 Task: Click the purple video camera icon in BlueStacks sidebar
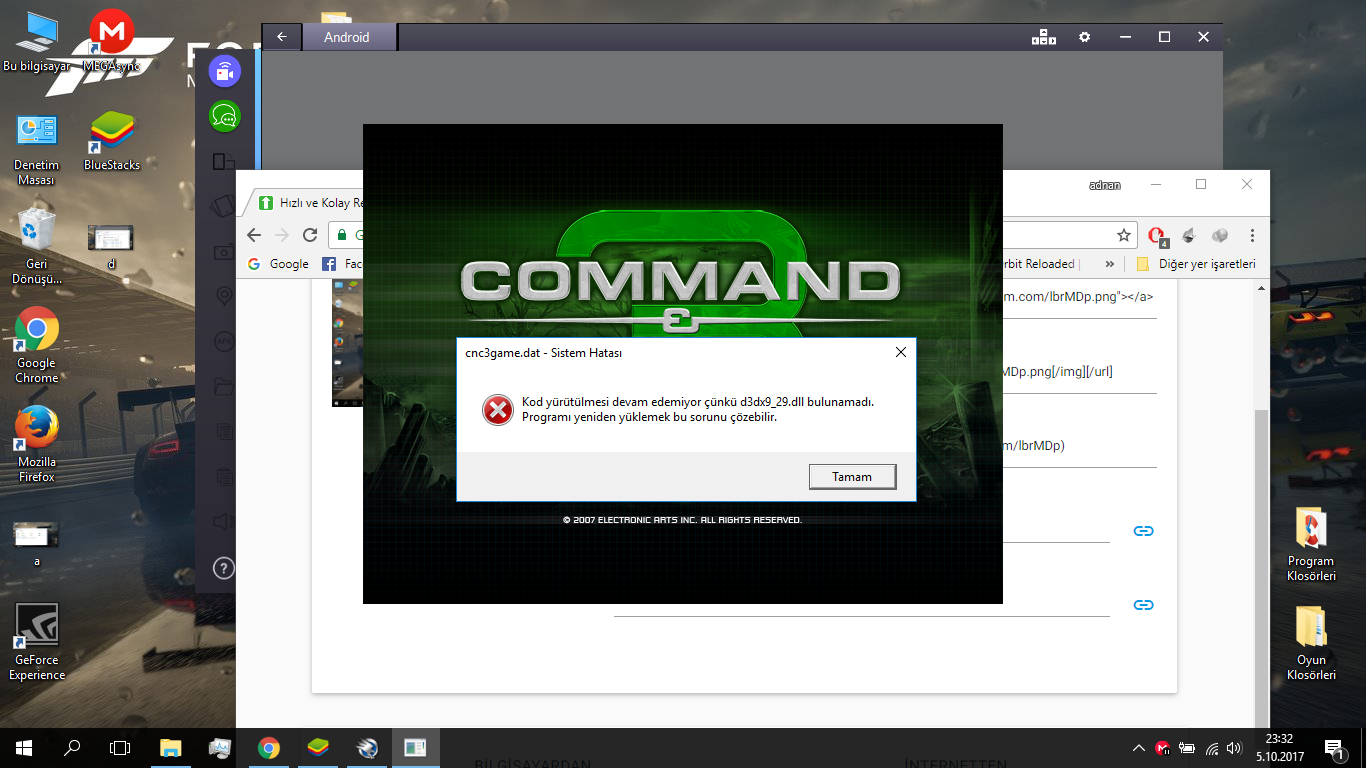[225, 71]
